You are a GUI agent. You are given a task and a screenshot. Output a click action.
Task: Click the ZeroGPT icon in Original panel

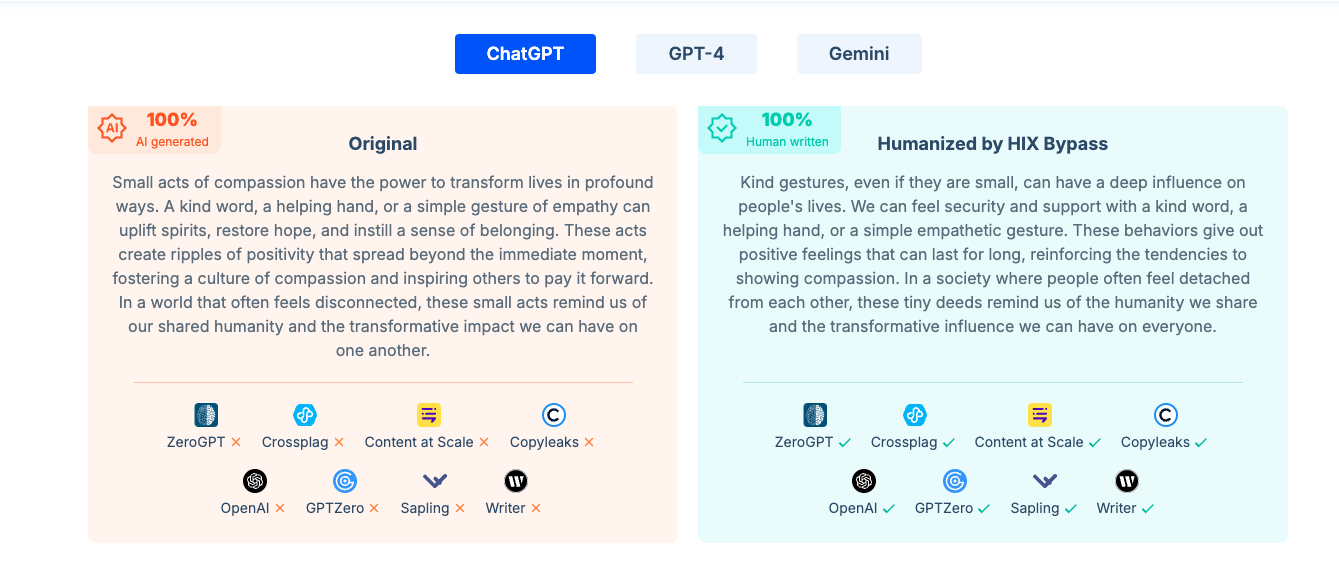pyautogui.click(x=206, y=415)
